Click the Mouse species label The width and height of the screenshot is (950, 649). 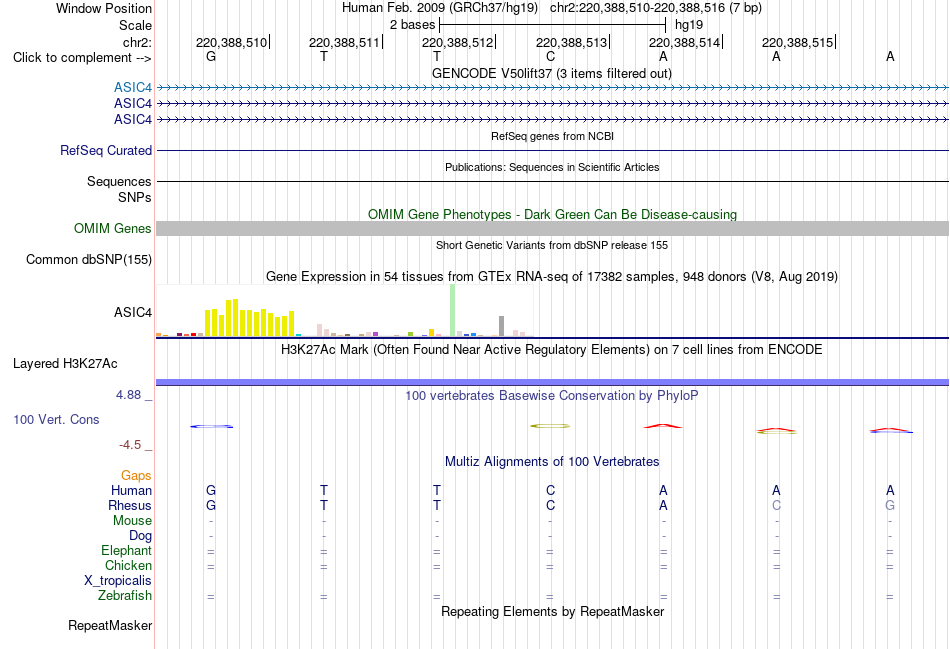(x=132, y=521)
